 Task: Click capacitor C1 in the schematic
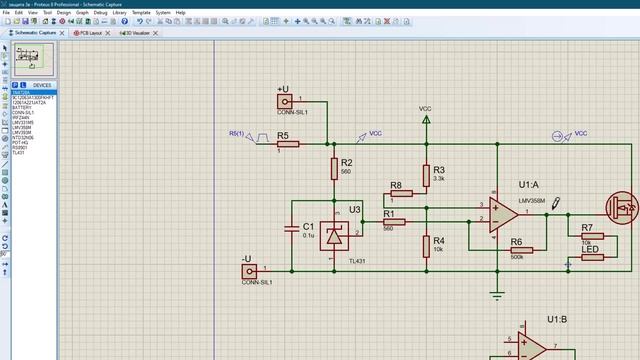click(291, 229)
